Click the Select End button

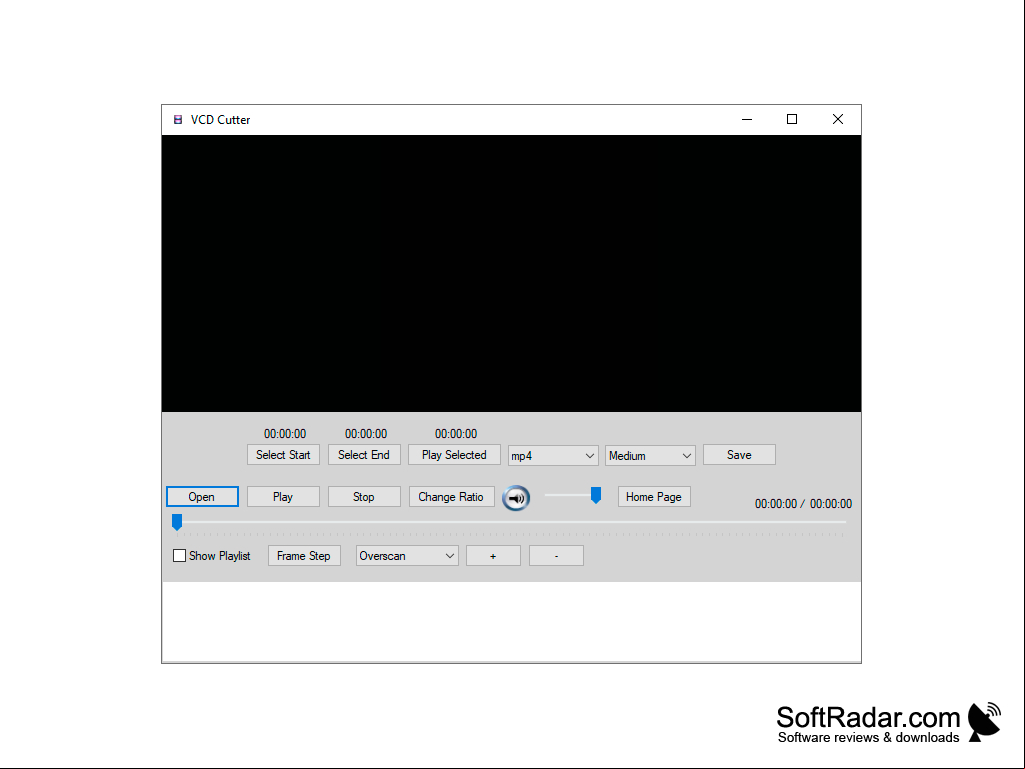364,455
